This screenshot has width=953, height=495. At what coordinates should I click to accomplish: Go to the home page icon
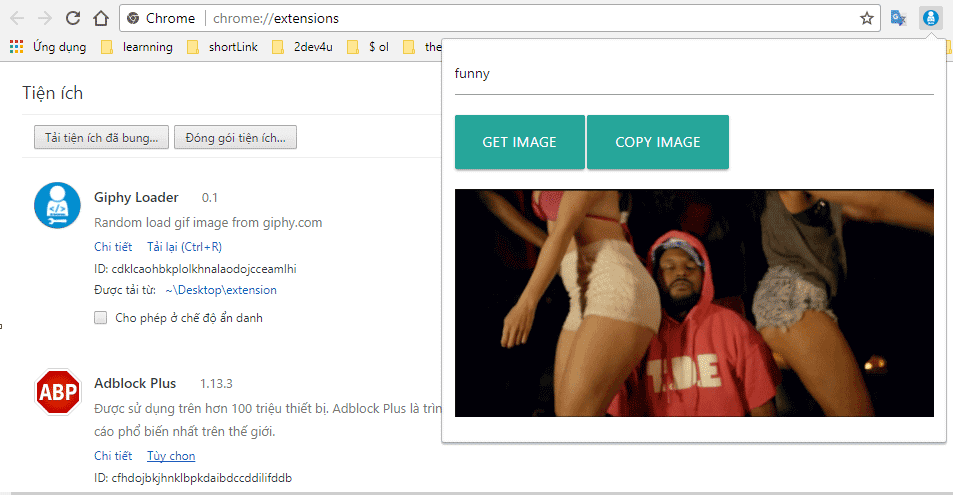coord(101,18)
